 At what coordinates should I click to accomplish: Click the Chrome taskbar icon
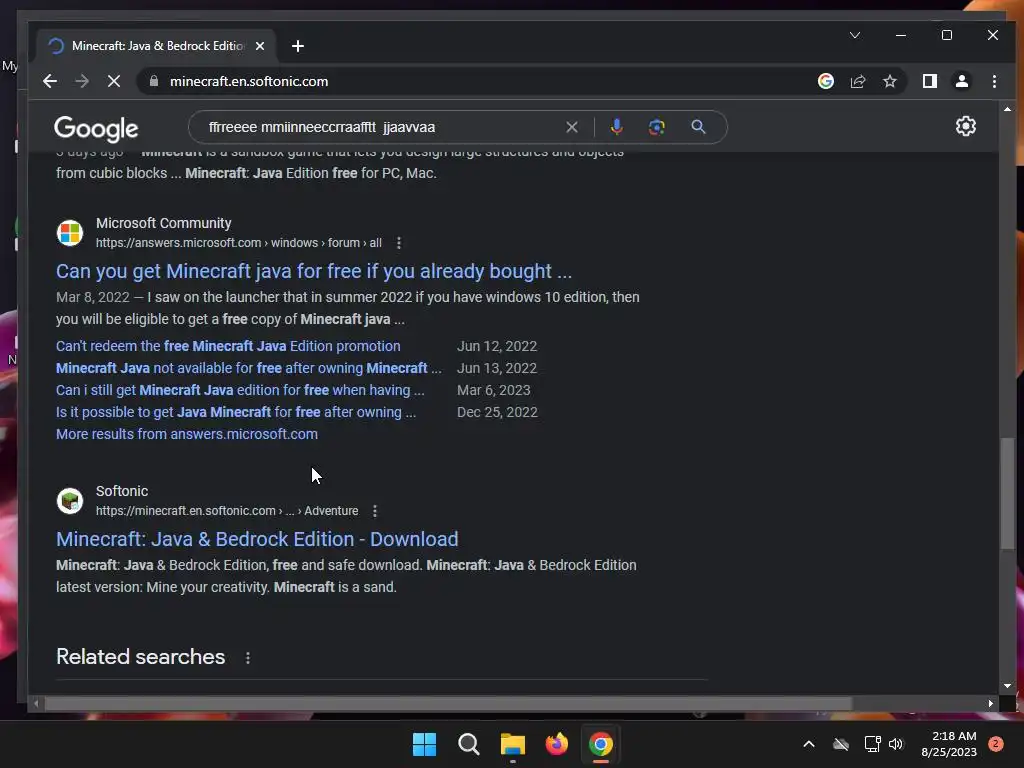[x=601, y=744]
